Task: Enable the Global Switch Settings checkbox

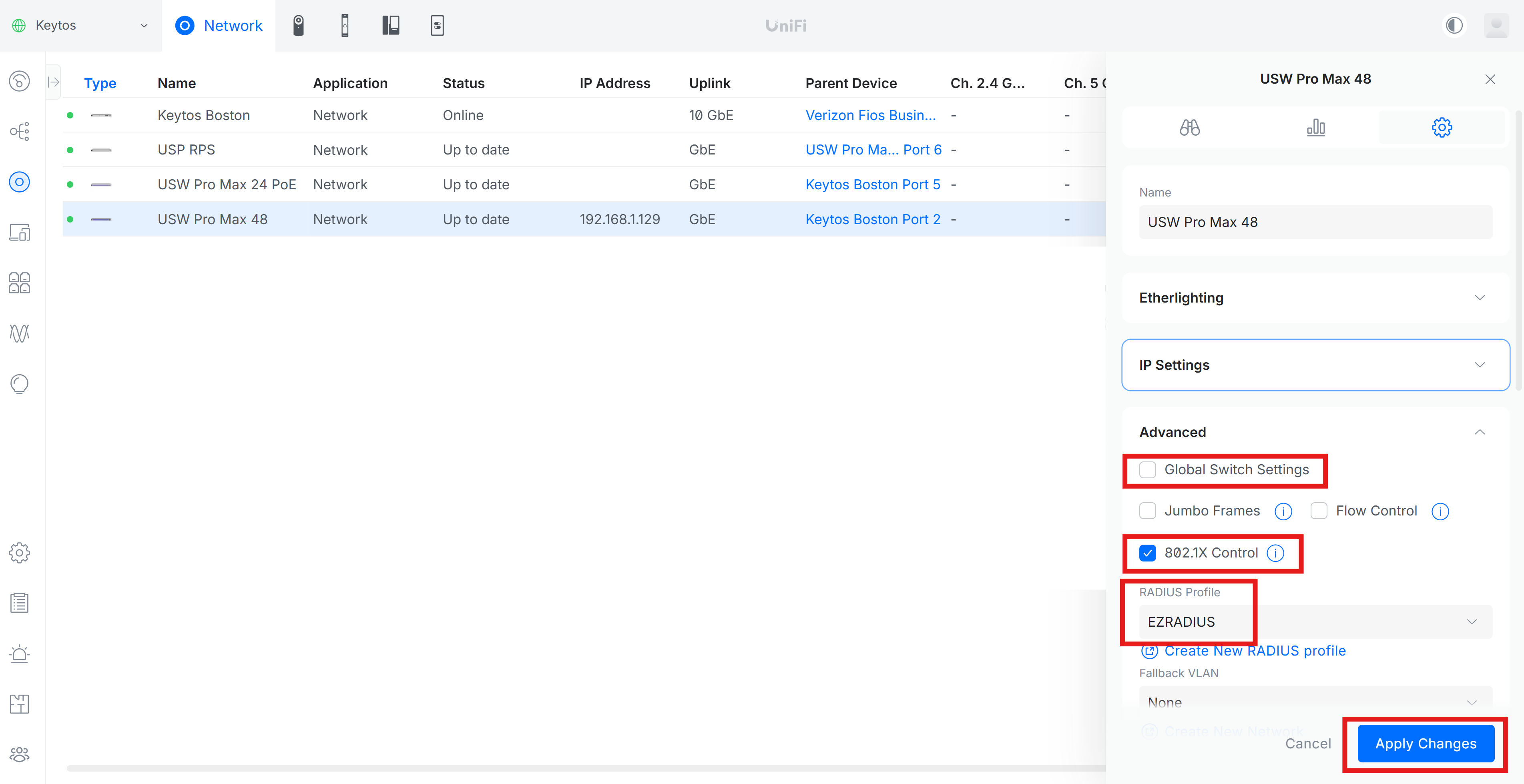Action: 1148,469
